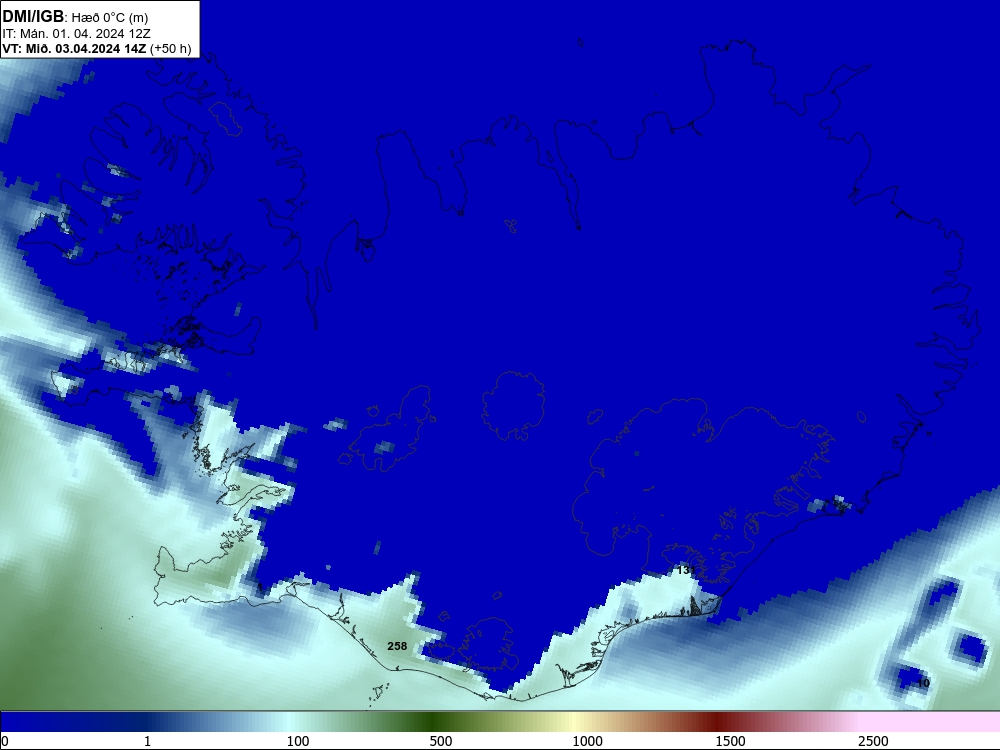Click the map value label 10
The width and height of the screenshot is (1000, 750).
(x=923, y=683)
